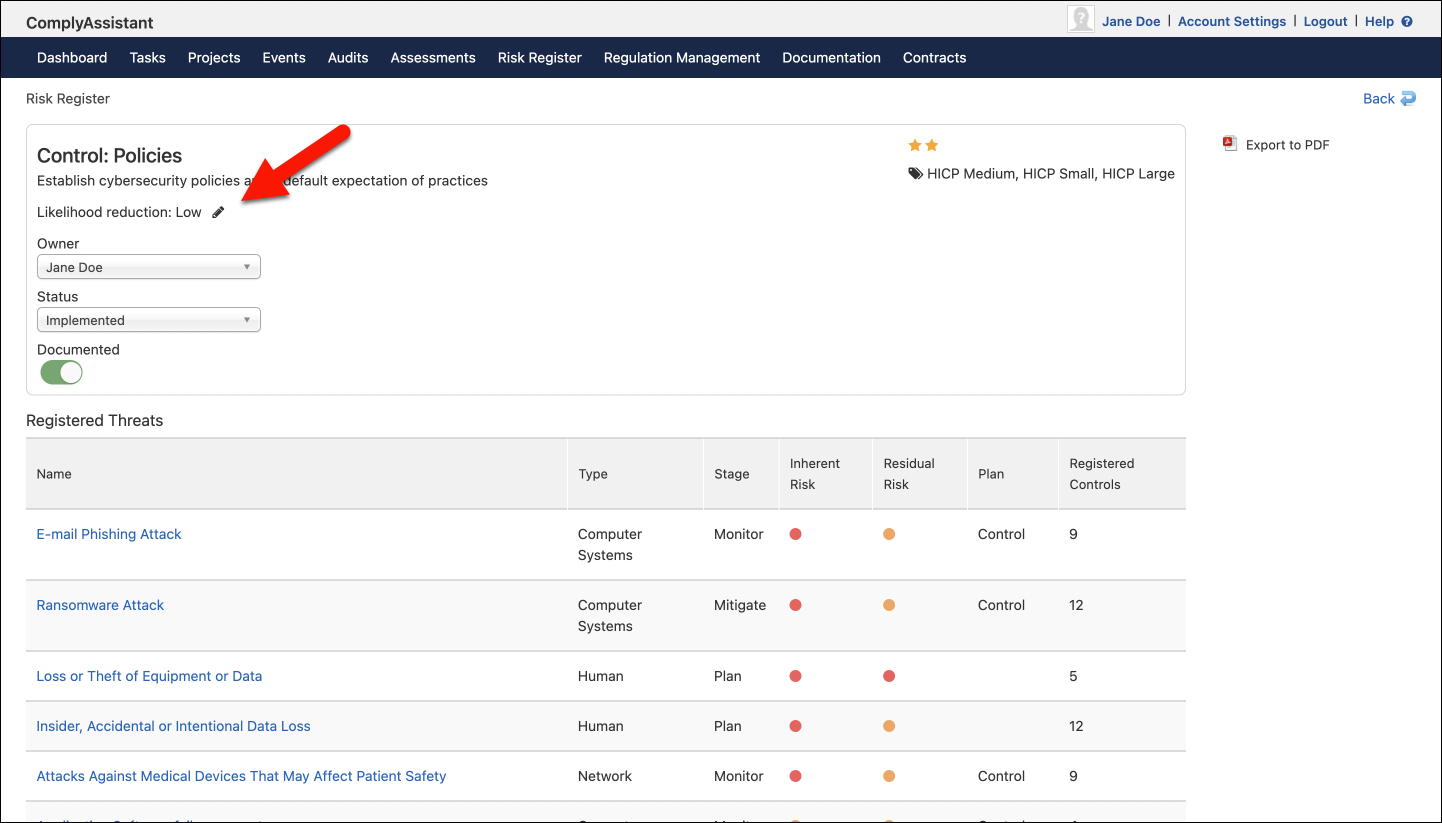Image resolution: width=1442 pixels, height=823 pixels.
Task: Click the Registered Threats heading
Action: (95, 421)
